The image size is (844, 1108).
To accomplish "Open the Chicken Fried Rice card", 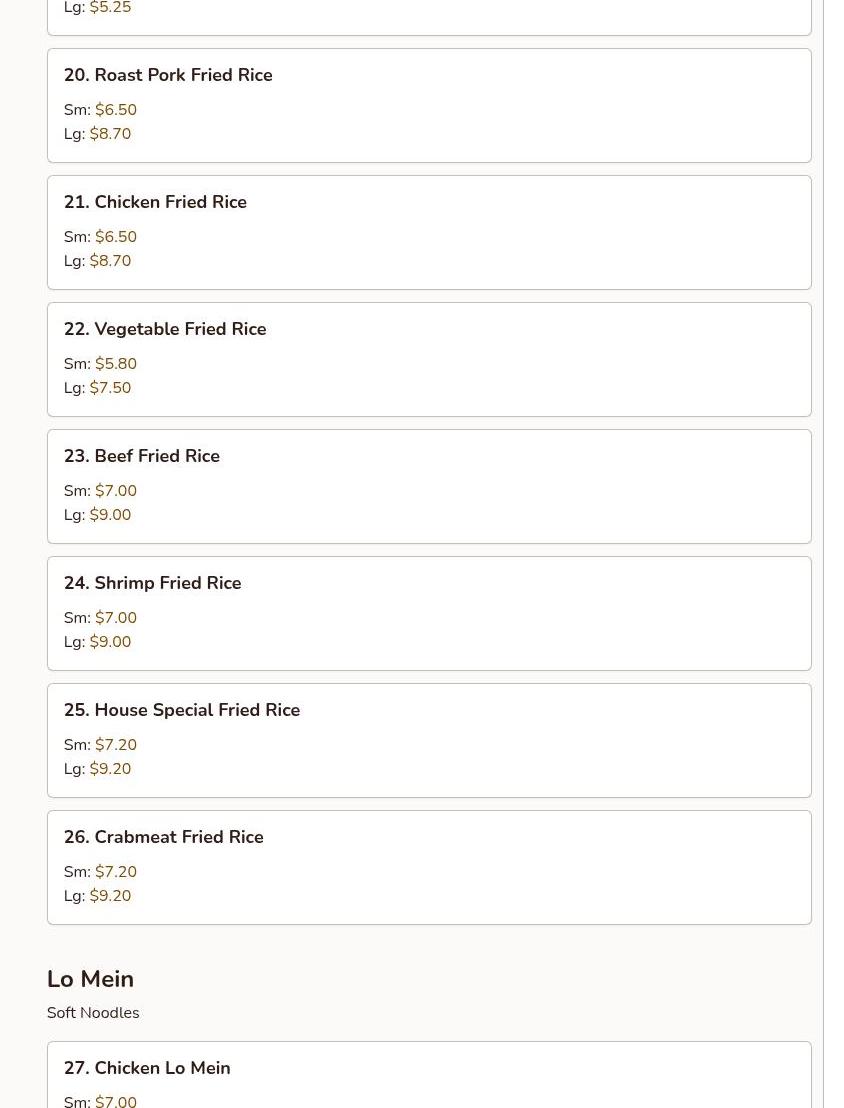I will pos(429,232).
